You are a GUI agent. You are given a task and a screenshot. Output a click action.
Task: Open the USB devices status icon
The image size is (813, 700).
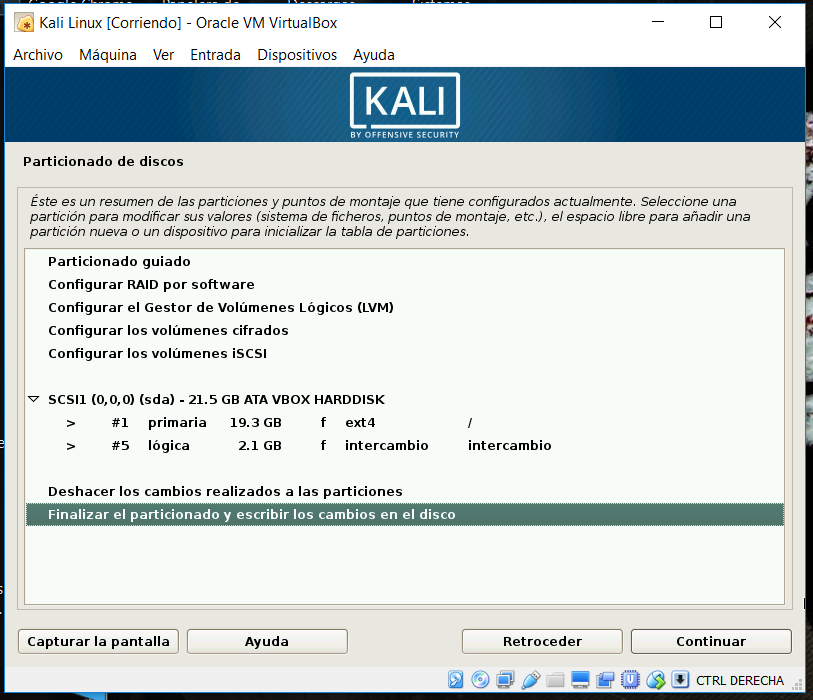[531, 680]
